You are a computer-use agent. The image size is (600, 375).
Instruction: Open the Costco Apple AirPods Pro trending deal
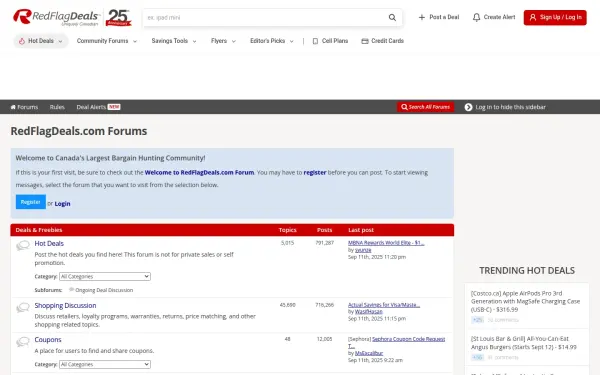525,302
